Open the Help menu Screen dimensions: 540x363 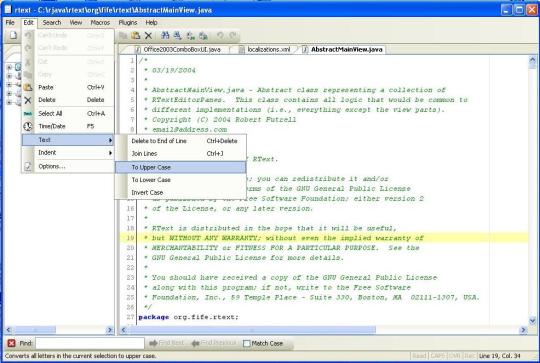click(151, 23)
